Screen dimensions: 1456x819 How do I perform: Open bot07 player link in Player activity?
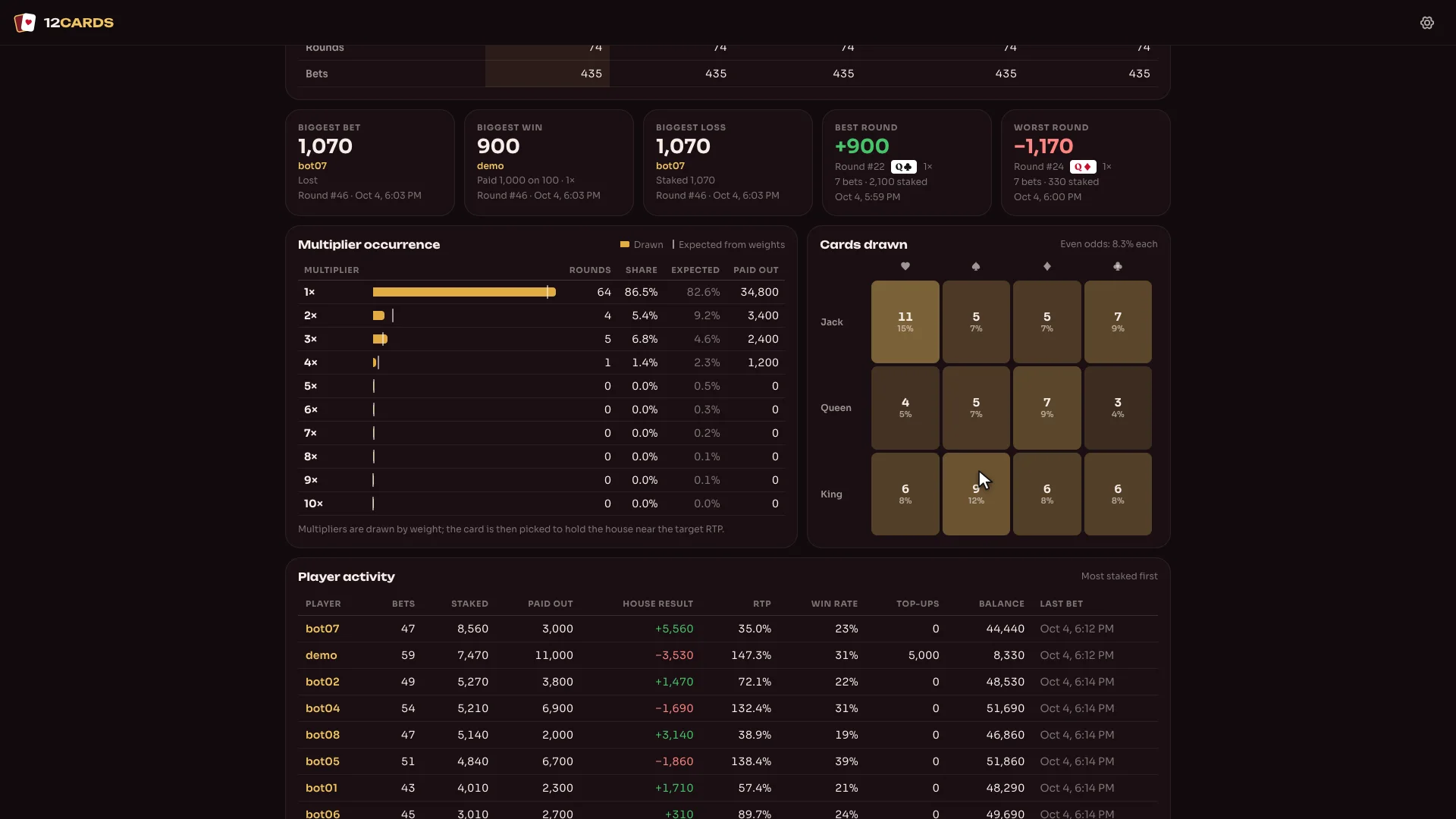[x=322, y=629]
